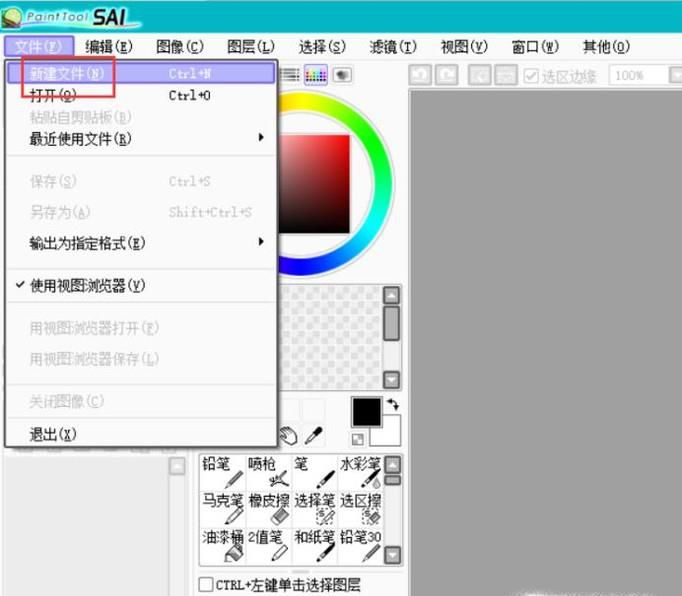The width and height of the screenshot is (682, 596).
Task: Open the 窗口(W) menu
Action: click(535, 47)
